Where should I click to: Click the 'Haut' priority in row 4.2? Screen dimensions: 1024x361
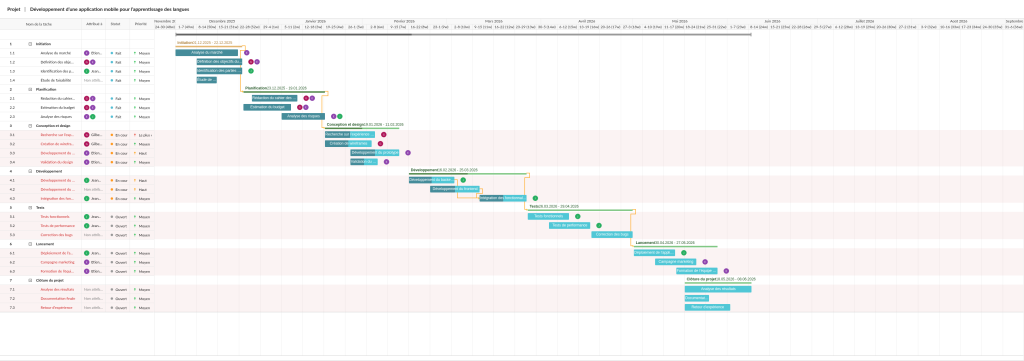pos(143,189)
